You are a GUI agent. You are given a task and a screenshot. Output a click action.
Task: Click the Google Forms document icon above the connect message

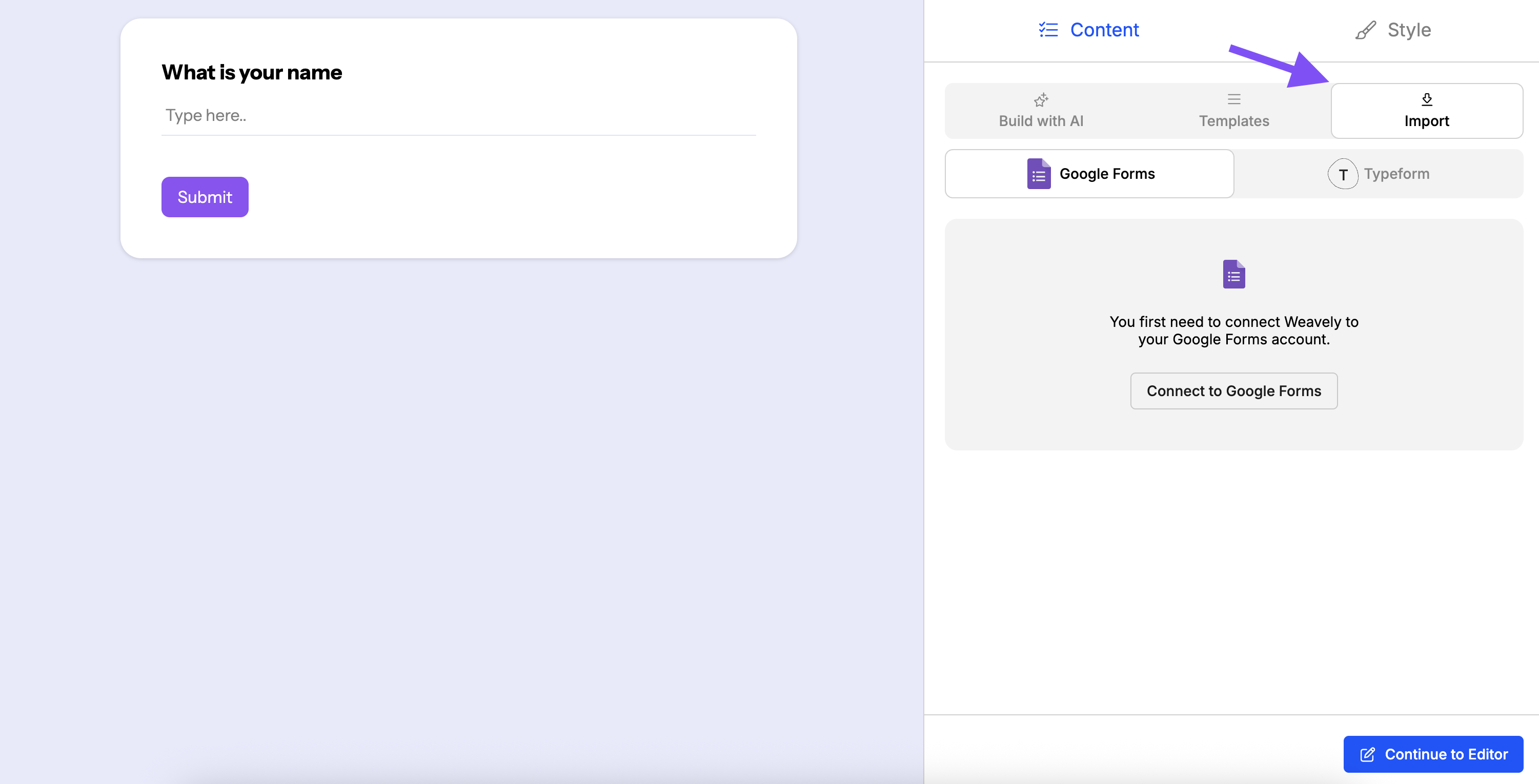click(x=1233, y=274)
